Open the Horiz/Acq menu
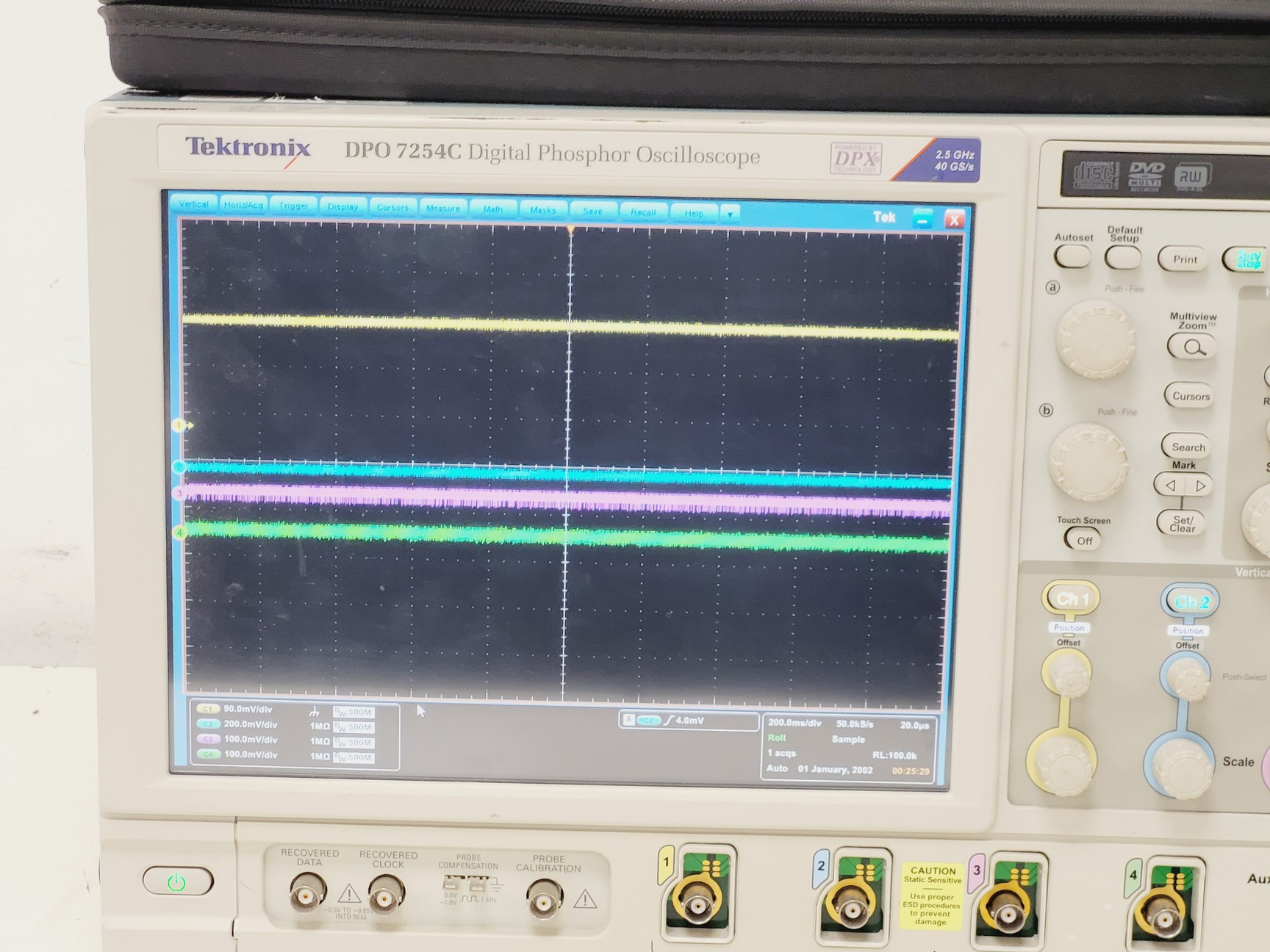 coord(243,205)
